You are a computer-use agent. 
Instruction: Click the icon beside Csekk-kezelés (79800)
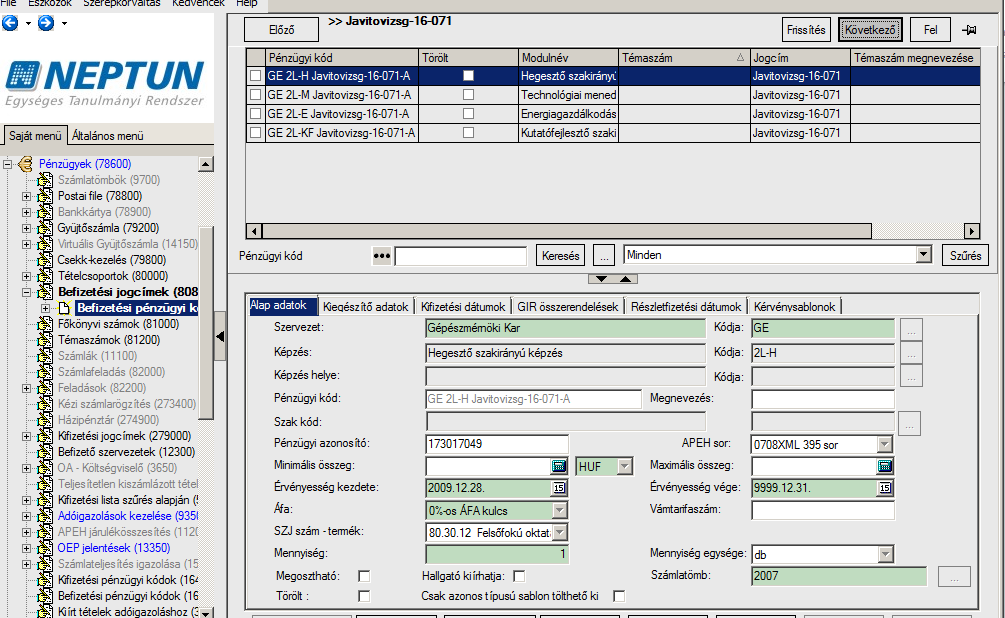(x=45, y=260)
